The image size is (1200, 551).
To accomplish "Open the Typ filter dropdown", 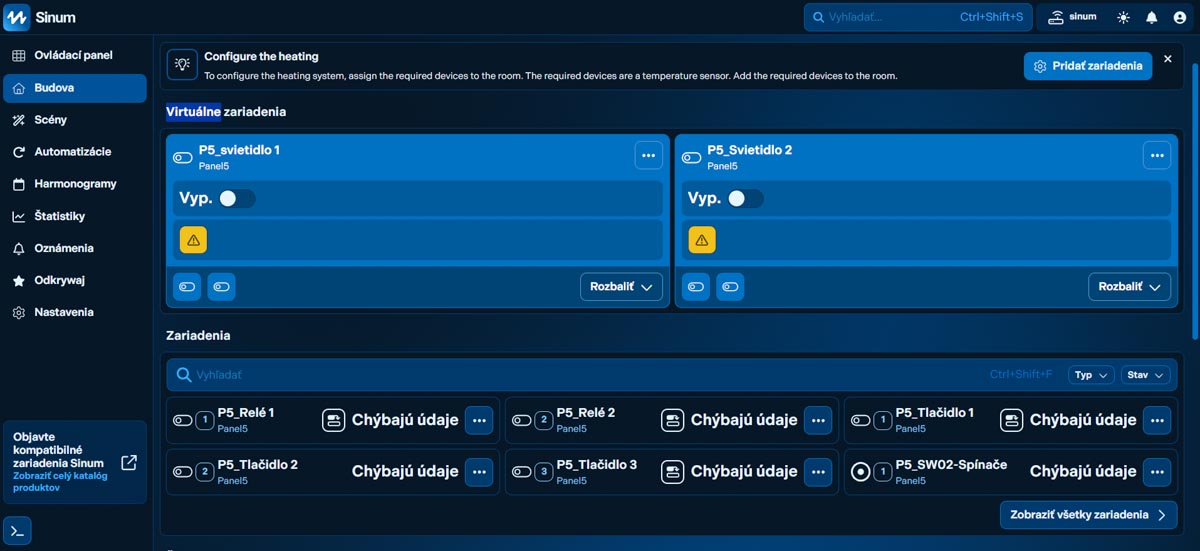I will click(1090, 375).
